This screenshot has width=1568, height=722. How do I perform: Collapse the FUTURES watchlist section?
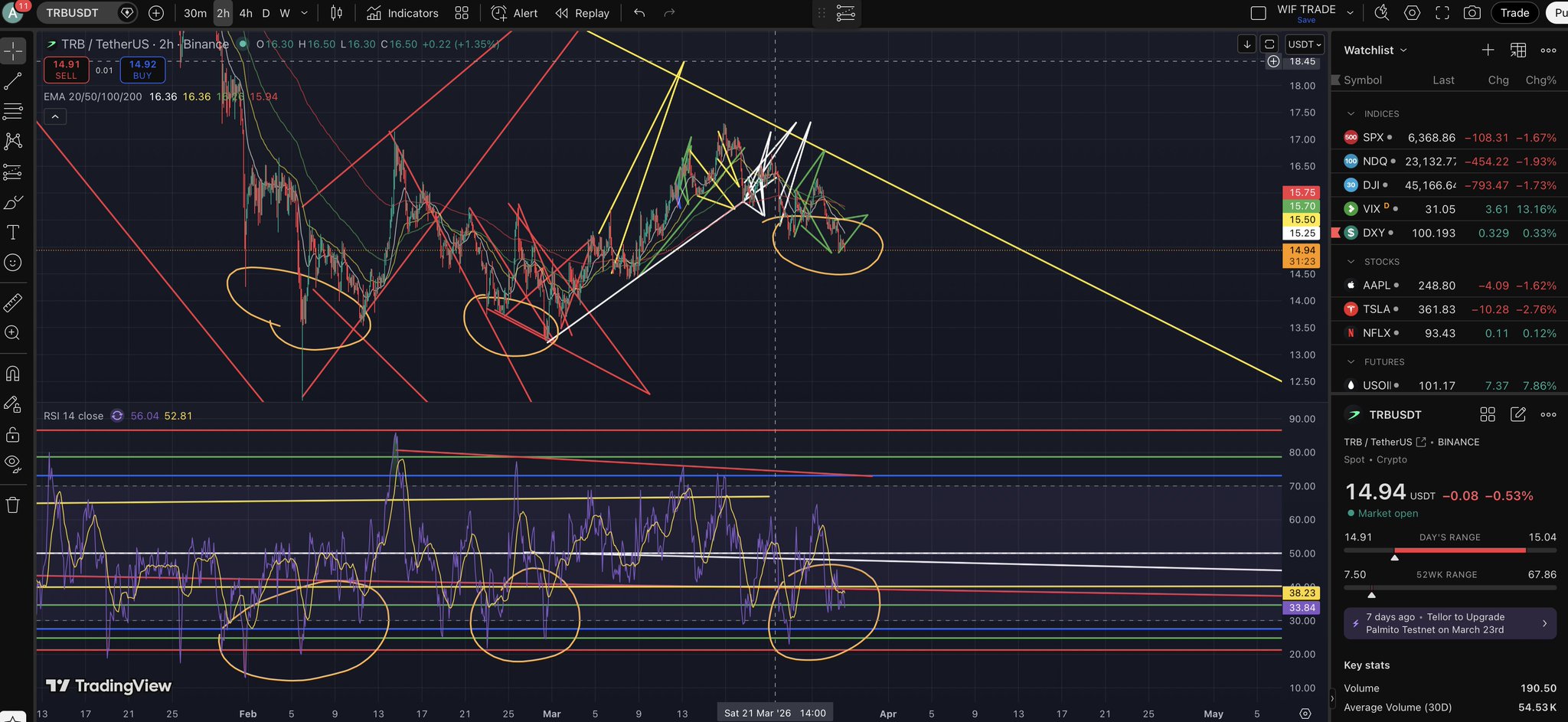(1351, 361)
